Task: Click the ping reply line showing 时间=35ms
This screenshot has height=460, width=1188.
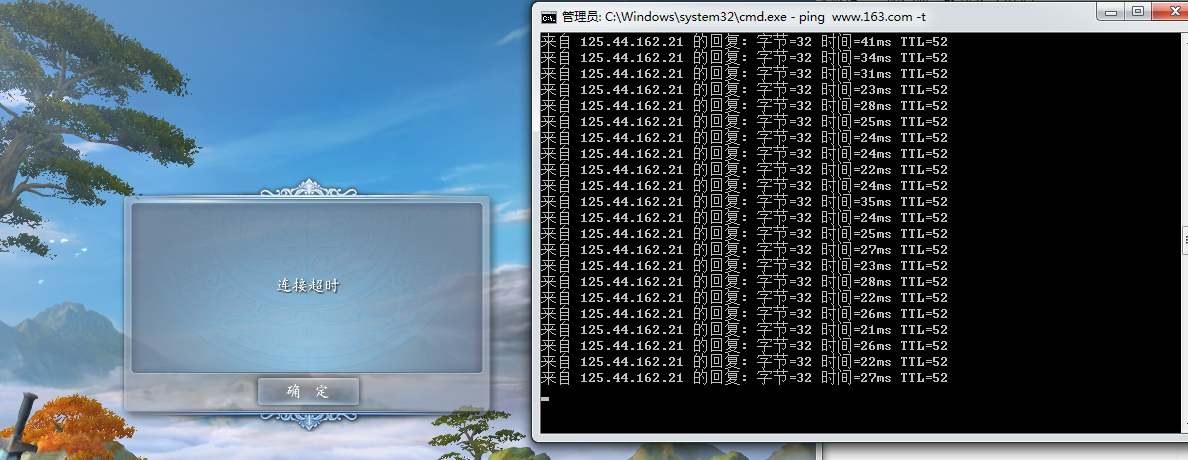Action: coord(744,202)
